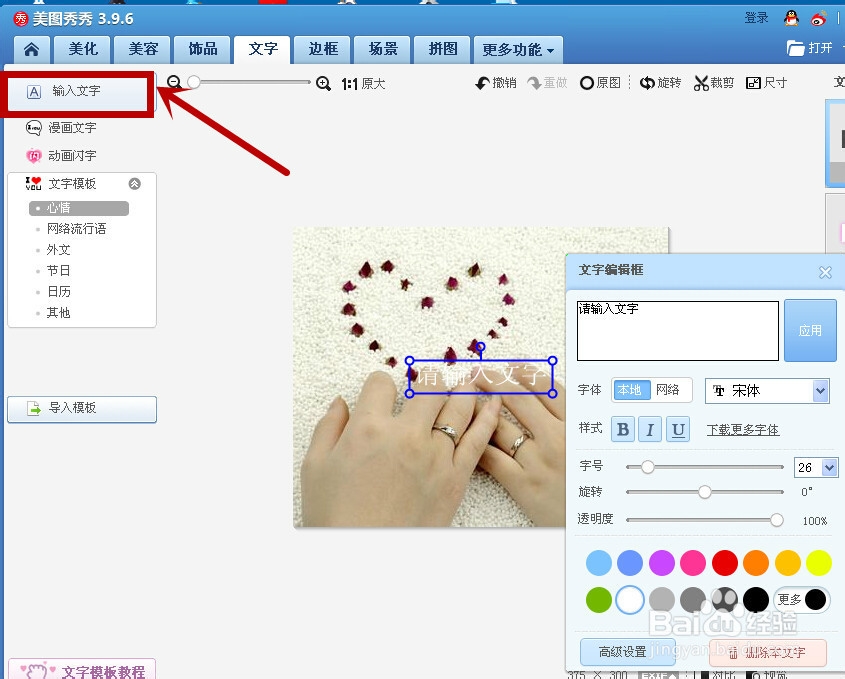Select 漫画文字 option
Screen dimensions: 845x679
tap(61, 128)
